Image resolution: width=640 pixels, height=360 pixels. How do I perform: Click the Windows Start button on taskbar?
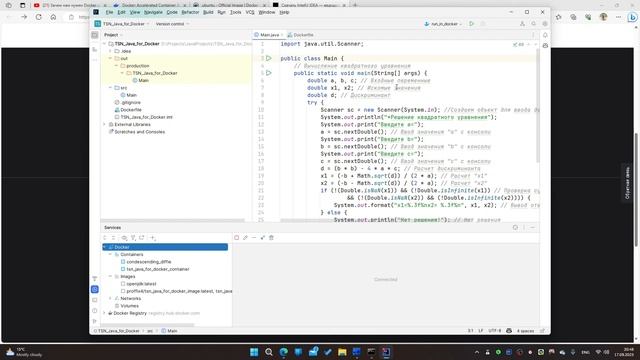point(254,352)
